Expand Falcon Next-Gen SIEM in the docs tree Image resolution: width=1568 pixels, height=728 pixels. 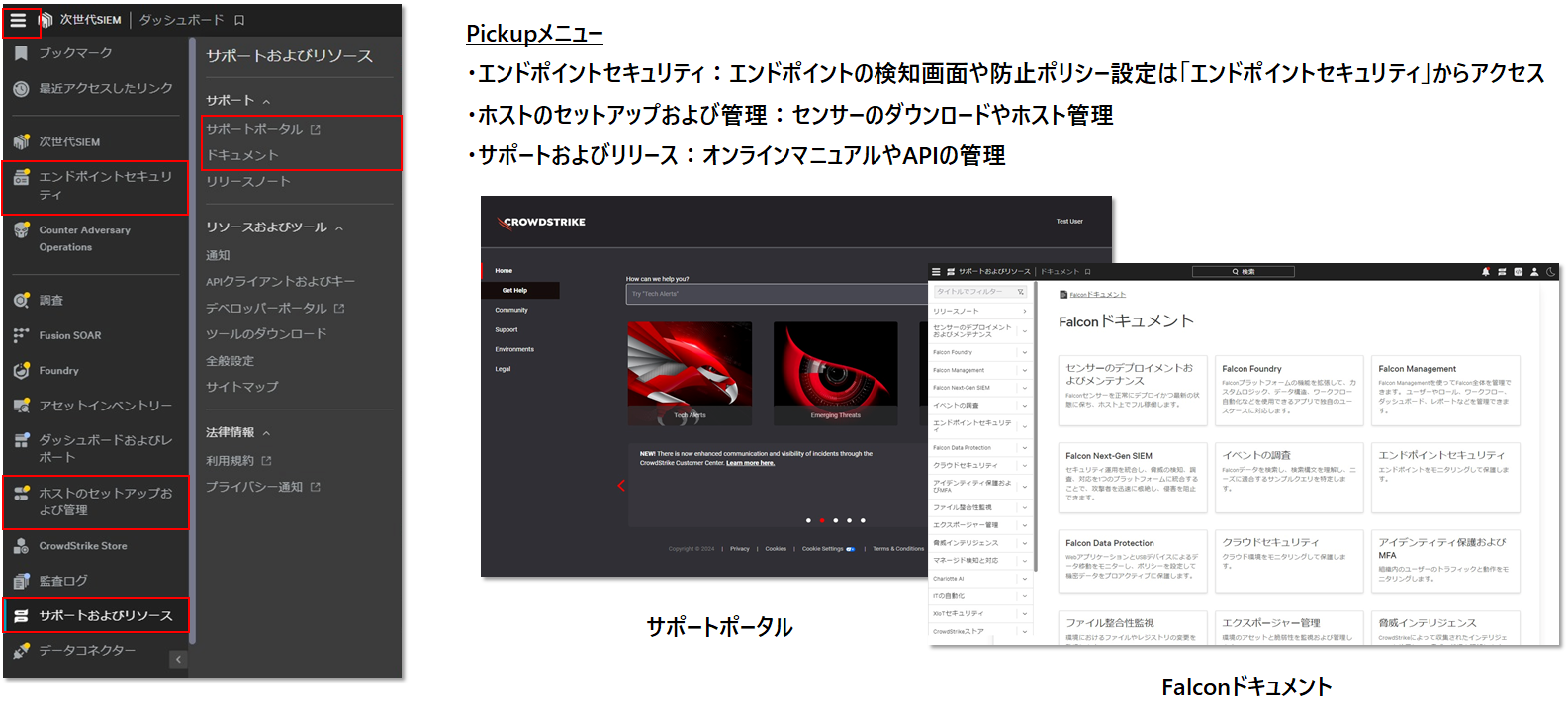(1025, 388)
